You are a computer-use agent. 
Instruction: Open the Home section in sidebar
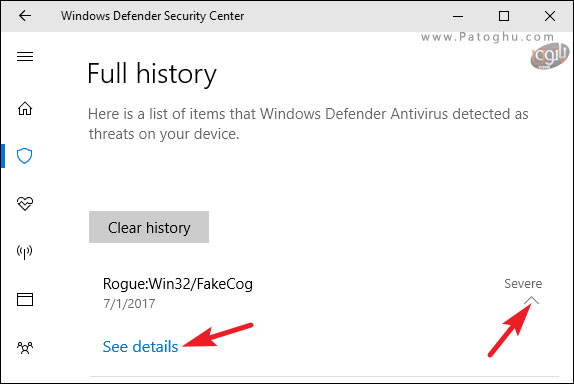click(x=25, y=108)
